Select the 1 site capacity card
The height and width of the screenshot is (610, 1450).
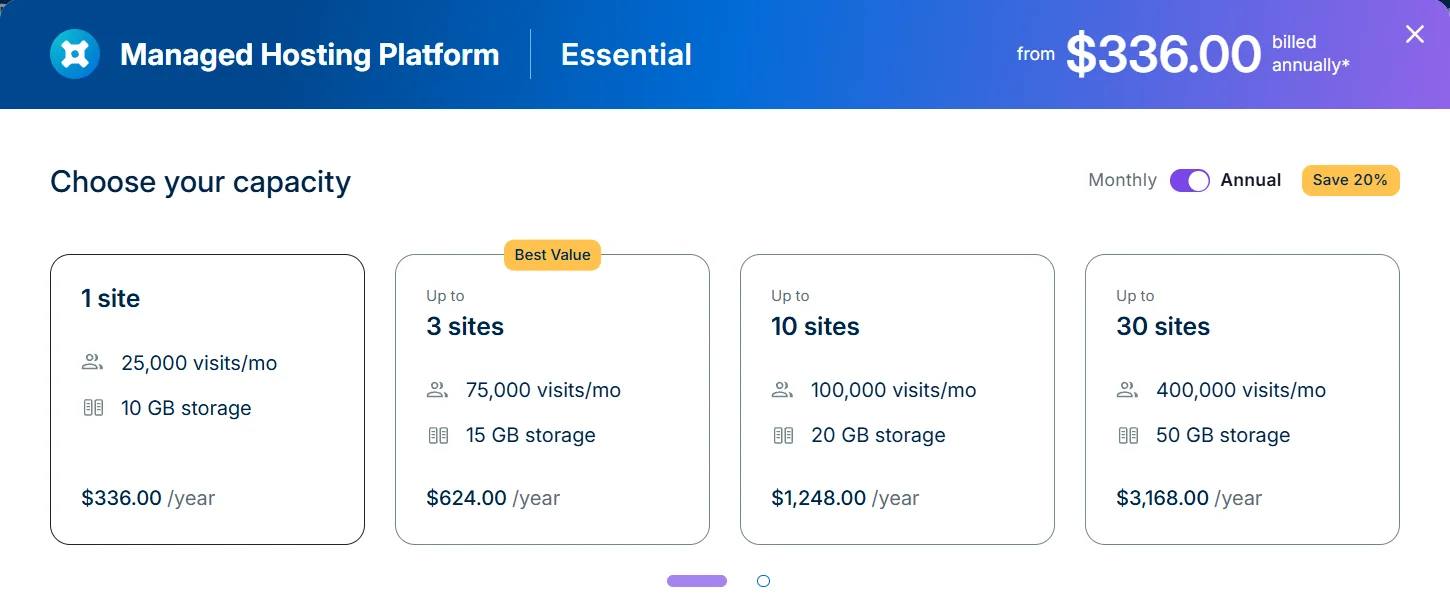click(207, 399)
